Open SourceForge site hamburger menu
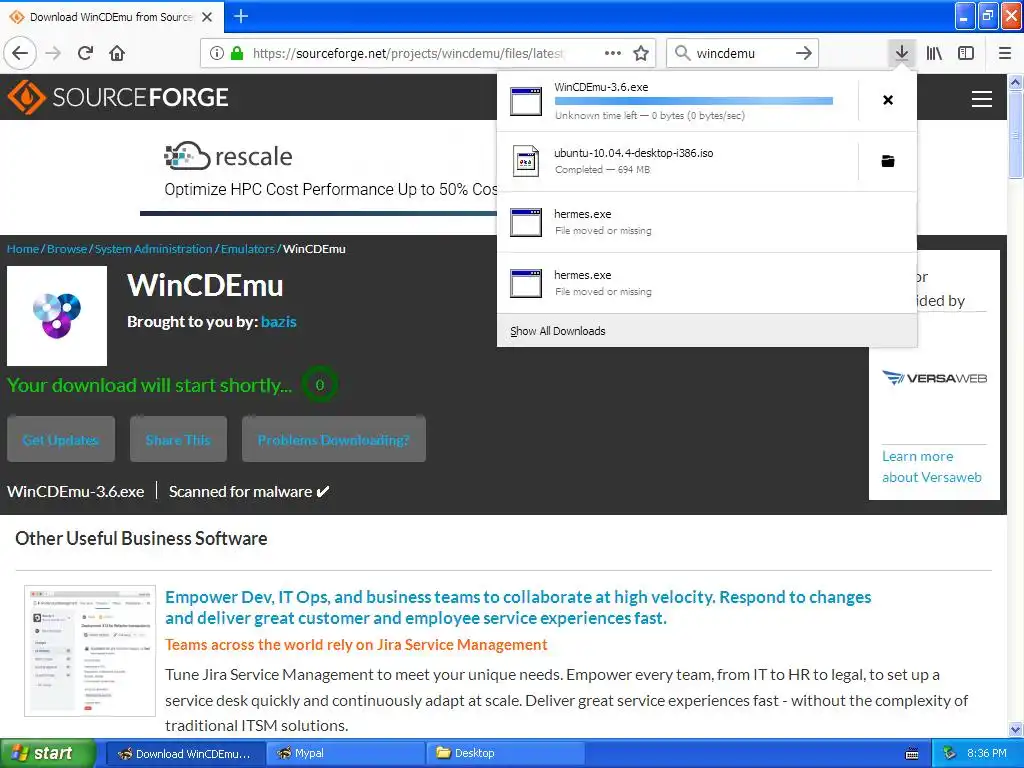This screenshot has width=1024, height=768. [982, 99]
